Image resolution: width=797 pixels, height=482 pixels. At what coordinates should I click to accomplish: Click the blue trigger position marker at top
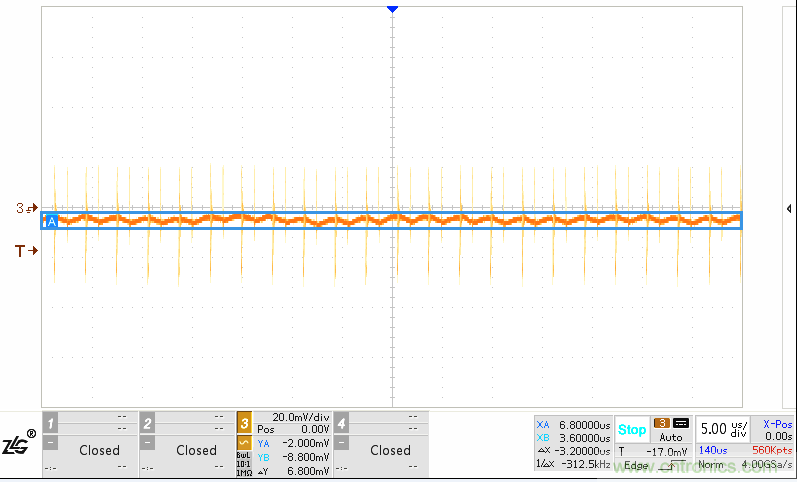[x=392, y=8]
